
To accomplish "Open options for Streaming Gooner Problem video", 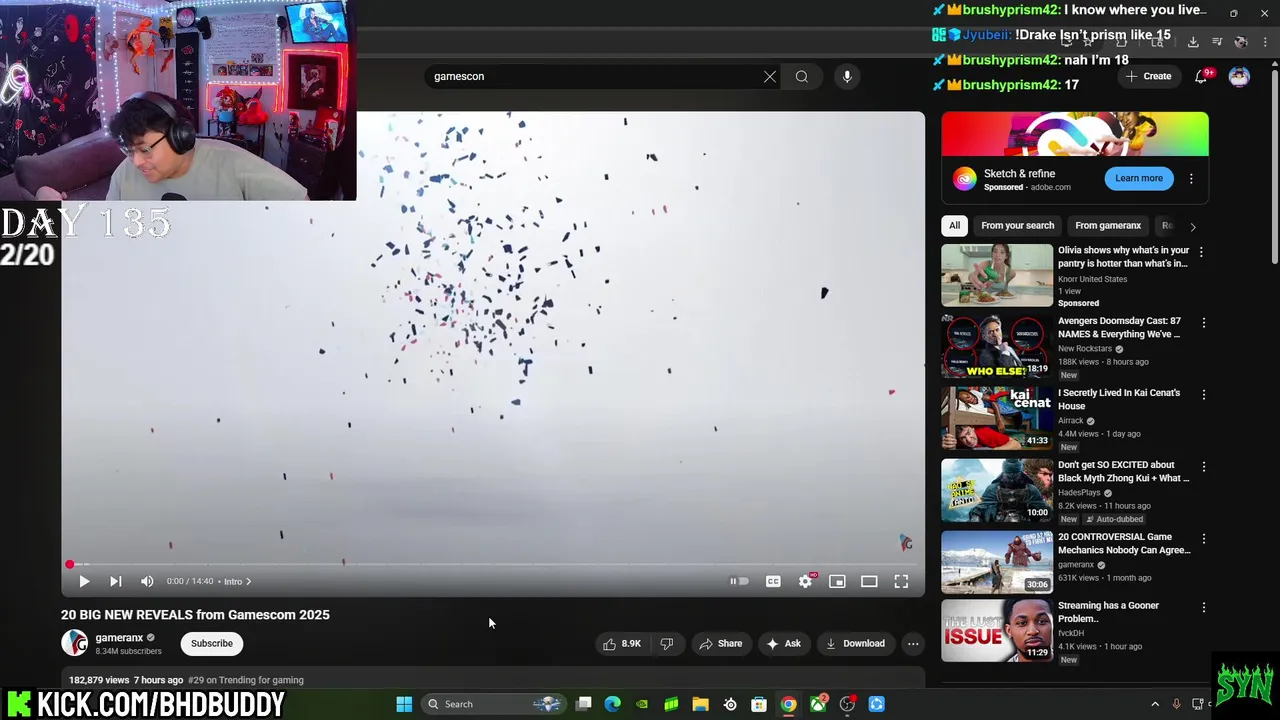I will pyautogui.click(x=1203, y=607).
